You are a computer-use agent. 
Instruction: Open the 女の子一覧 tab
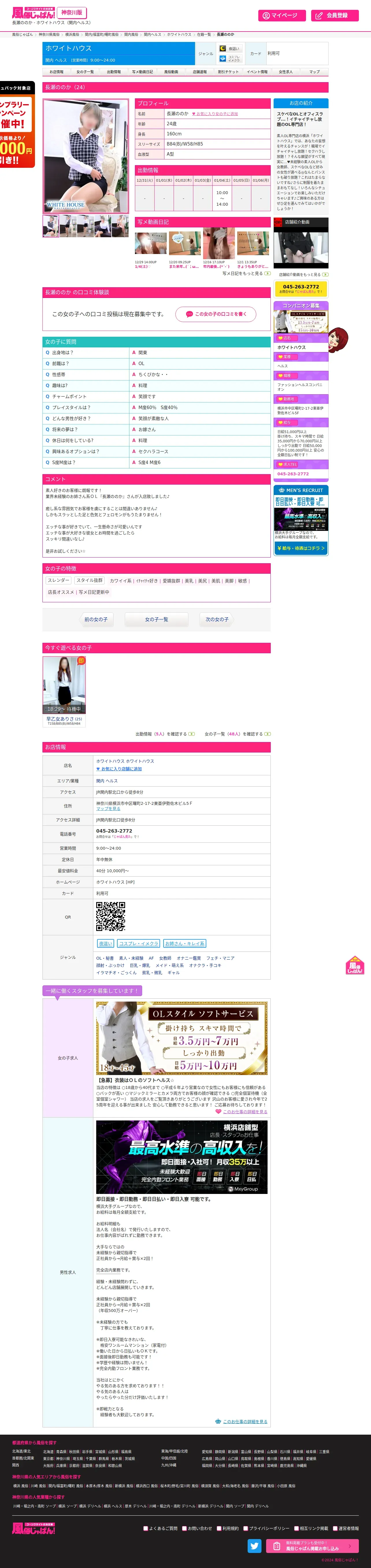coord(85,72)
